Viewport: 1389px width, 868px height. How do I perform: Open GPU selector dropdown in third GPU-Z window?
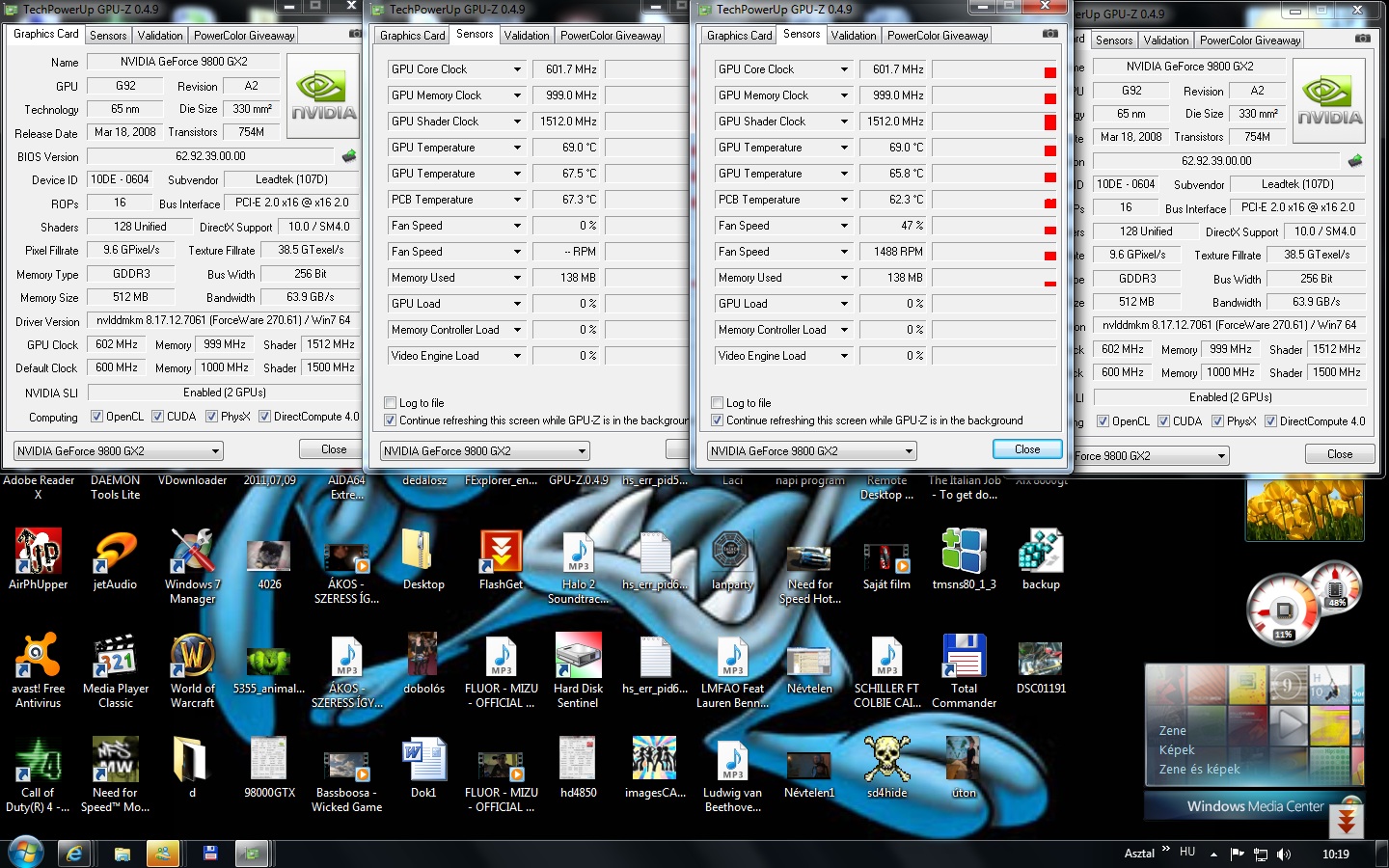pos(811,450)
